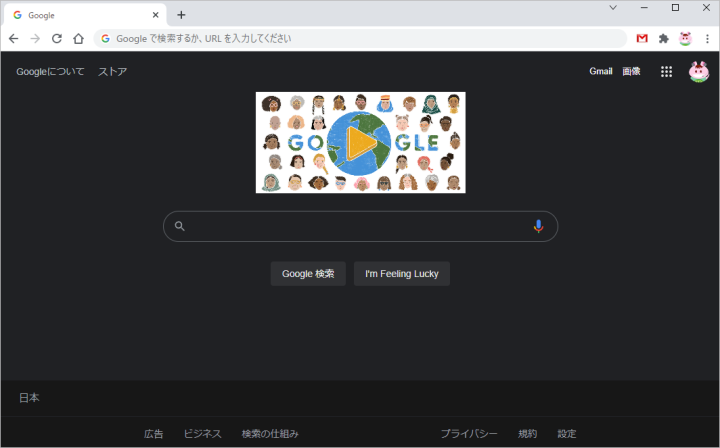The height and width of the screenshot is (448, 720).
Task: Open the Extensions puzzle piece menu
Action: (663, 38)
